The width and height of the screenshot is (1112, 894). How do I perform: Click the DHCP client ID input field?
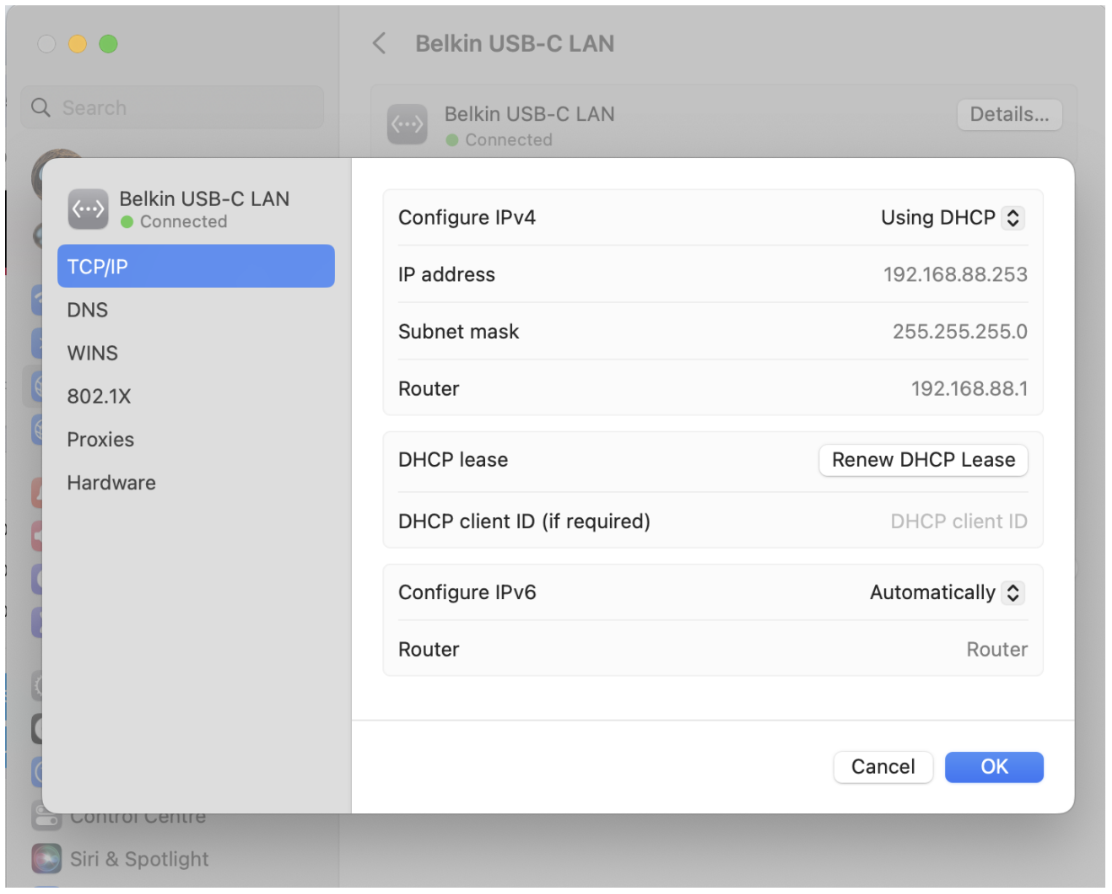pyautogui.click(x=957, y=521)
